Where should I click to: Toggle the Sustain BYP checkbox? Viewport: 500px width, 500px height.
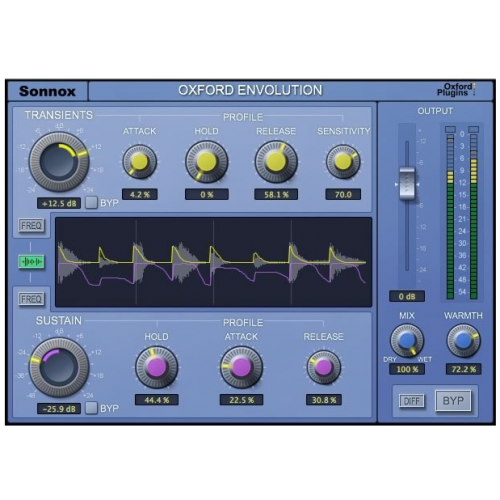pyautogui.click(x=91, y=408)
